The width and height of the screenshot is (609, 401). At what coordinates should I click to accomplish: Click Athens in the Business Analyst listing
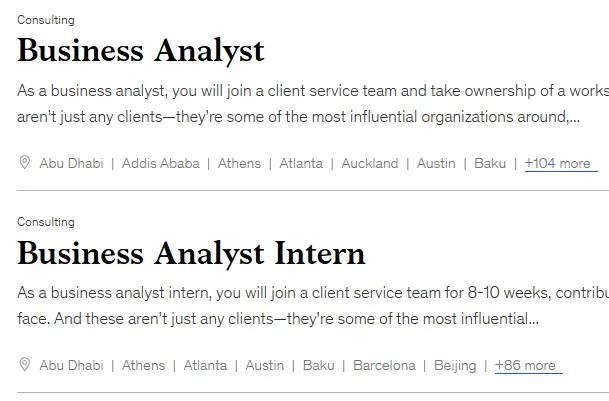239,164
